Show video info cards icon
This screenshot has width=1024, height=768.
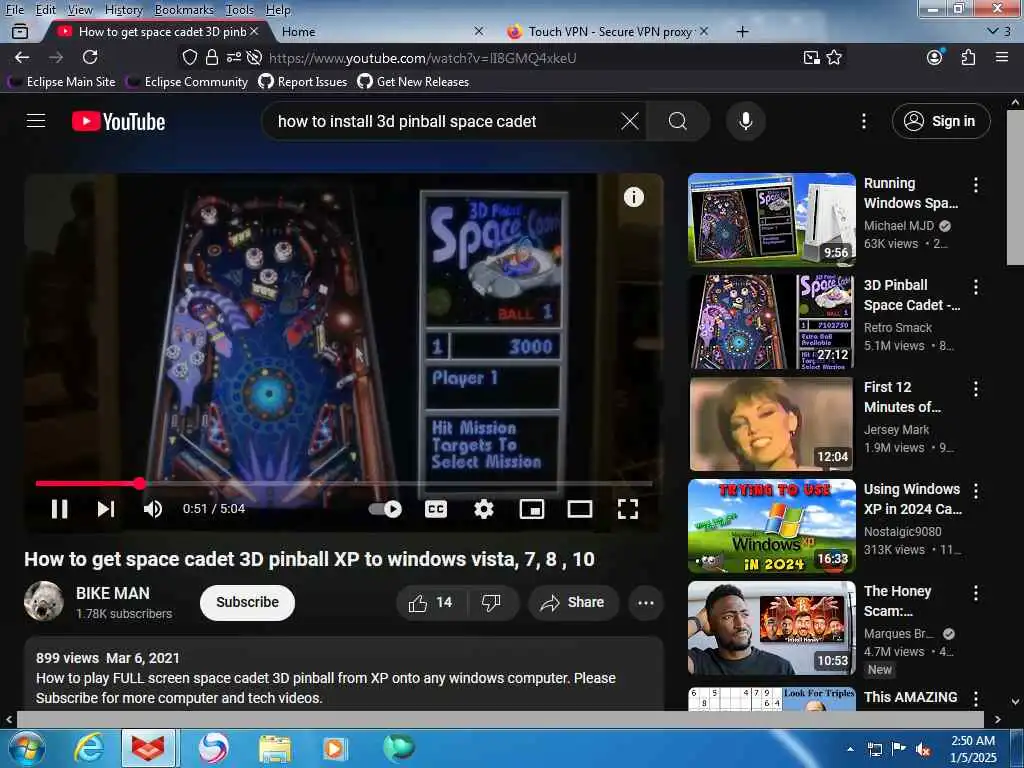pyautogui.click(x=633, y=197)
